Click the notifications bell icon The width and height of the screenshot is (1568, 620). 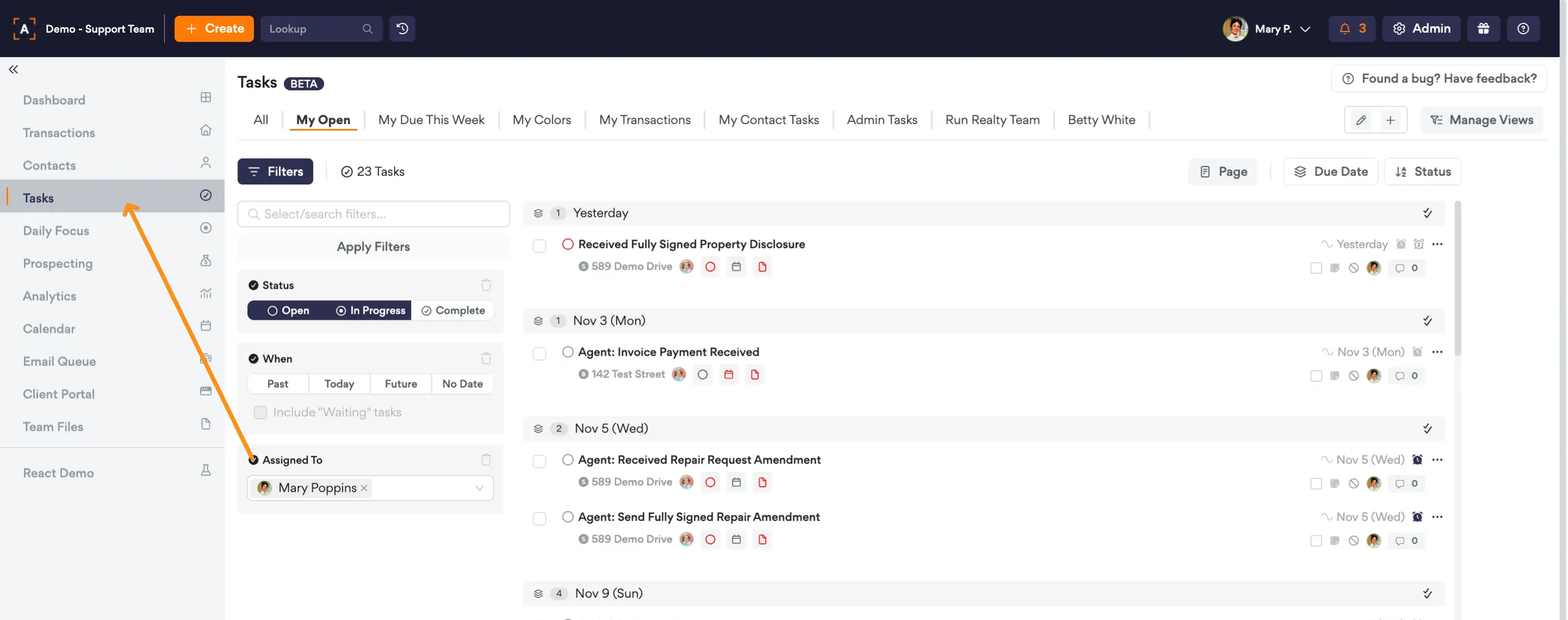pos(1344,29)
